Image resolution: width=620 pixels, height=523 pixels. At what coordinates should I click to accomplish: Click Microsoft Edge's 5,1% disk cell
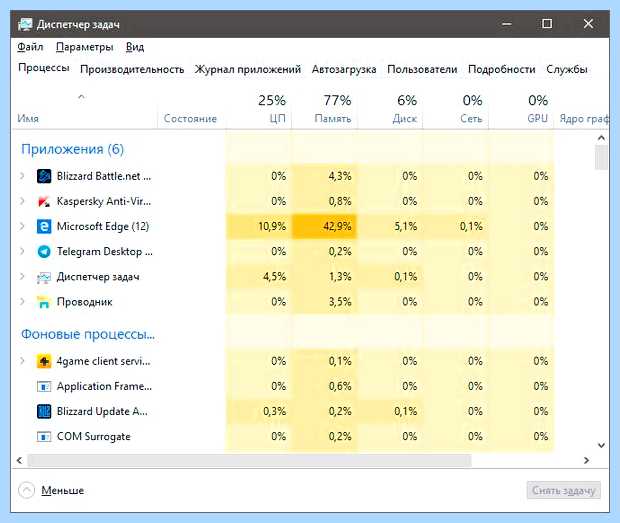coord(390,227)
